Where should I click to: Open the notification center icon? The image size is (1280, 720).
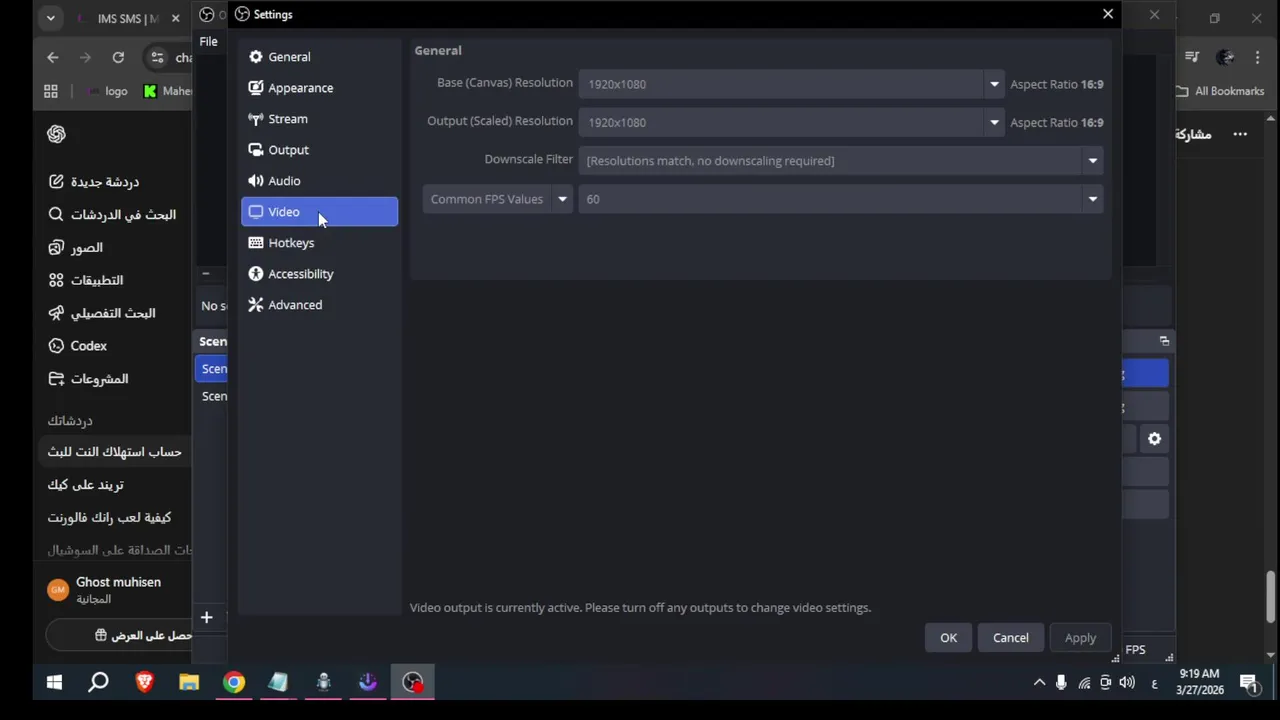(x=1249, y=683)
